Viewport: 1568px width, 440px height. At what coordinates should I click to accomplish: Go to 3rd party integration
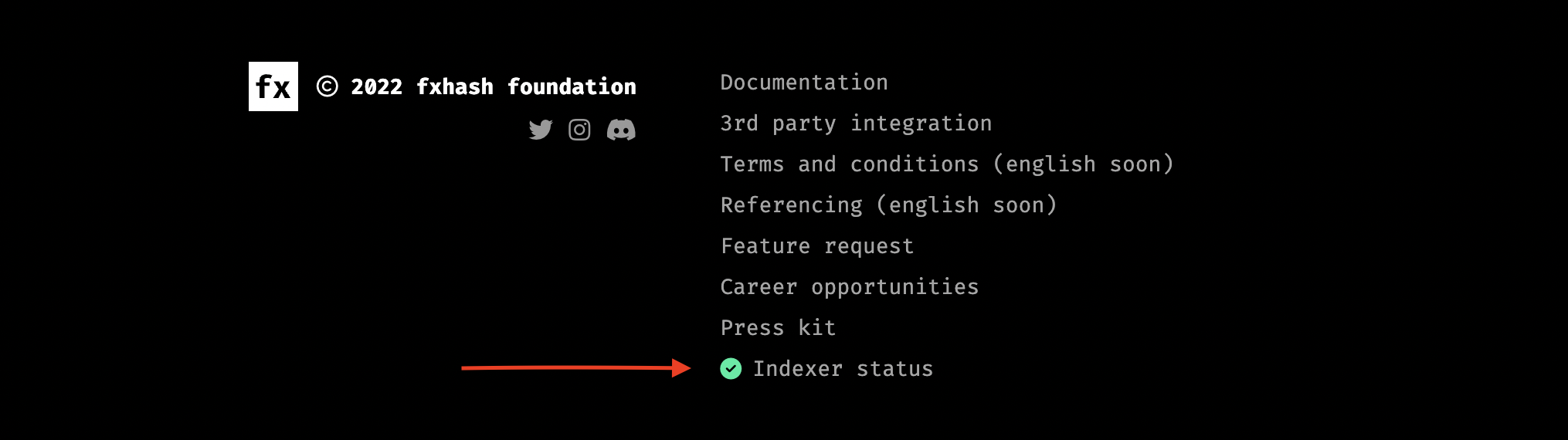[x=856, y=124]
